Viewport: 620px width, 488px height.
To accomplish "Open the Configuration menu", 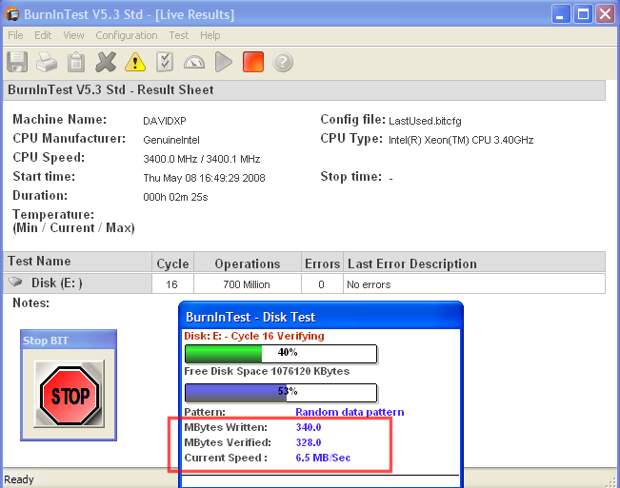I will (127, 35).
